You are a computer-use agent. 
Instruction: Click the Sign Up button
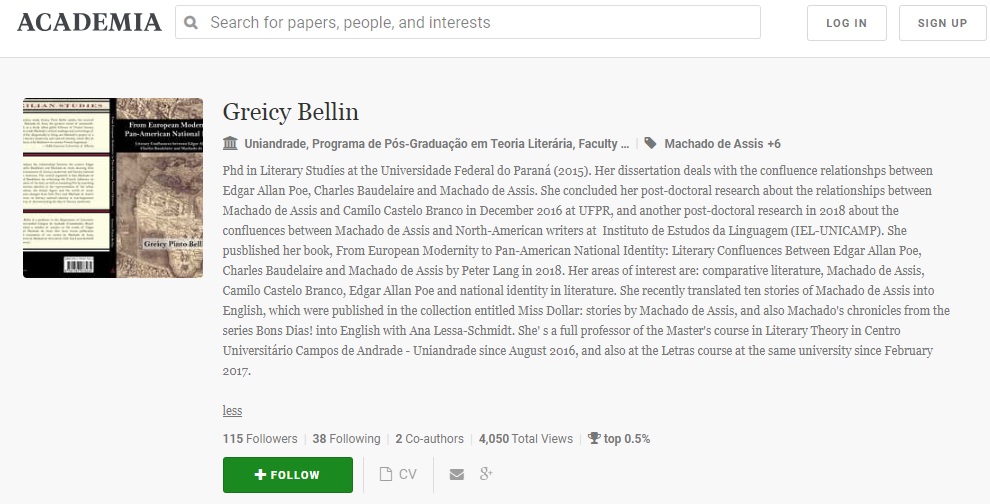click(942, 23)
